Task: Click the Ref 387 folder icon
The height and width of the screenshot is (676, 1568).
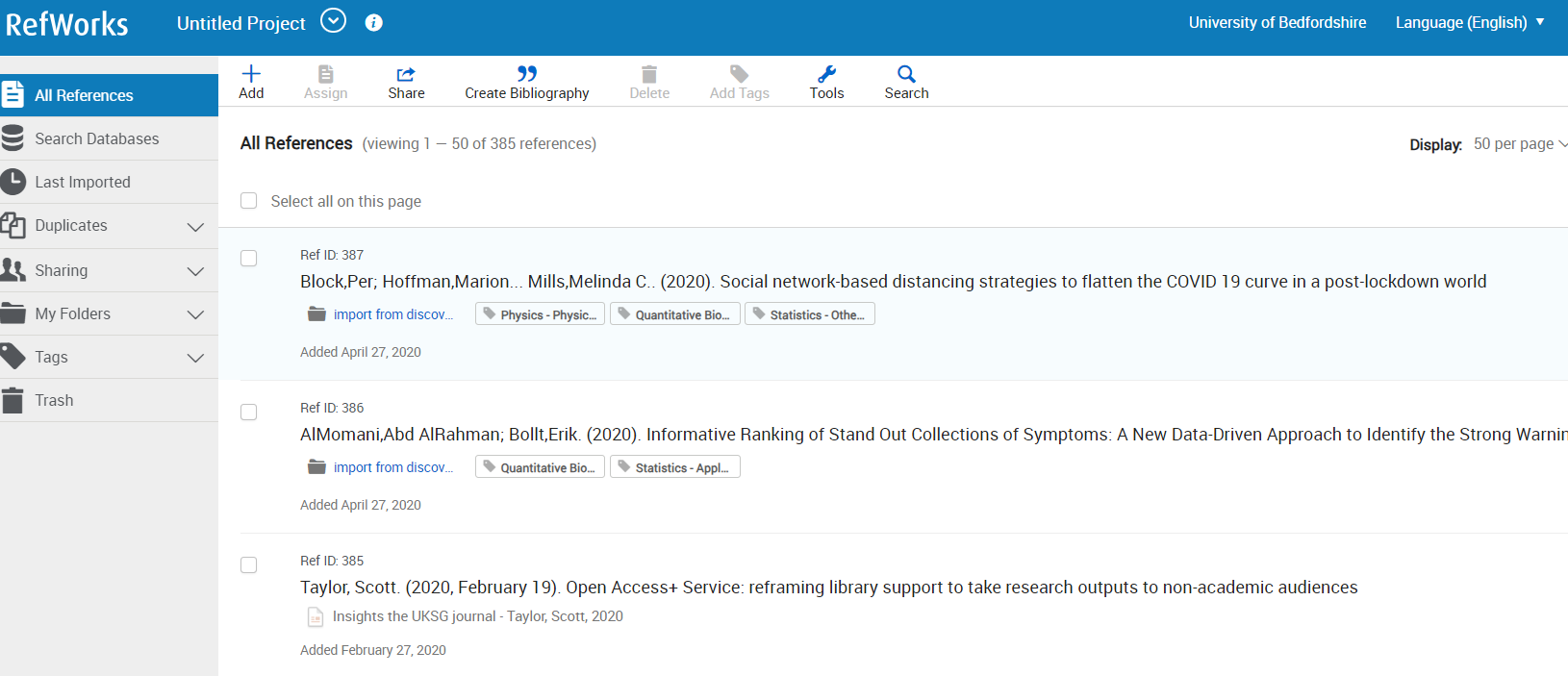Action: point(316,314)
